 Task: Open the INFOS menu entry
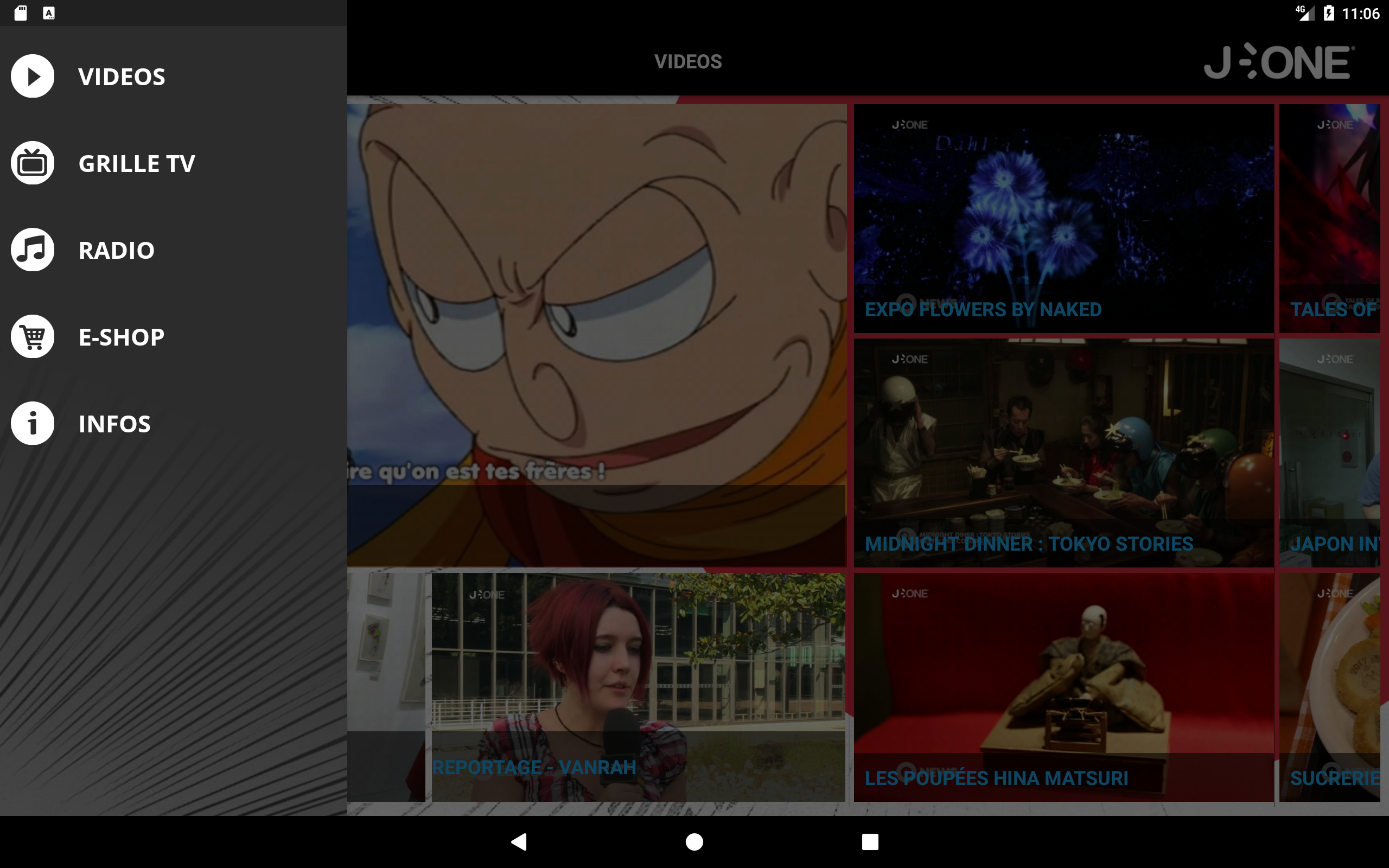(x=173, y=423)
